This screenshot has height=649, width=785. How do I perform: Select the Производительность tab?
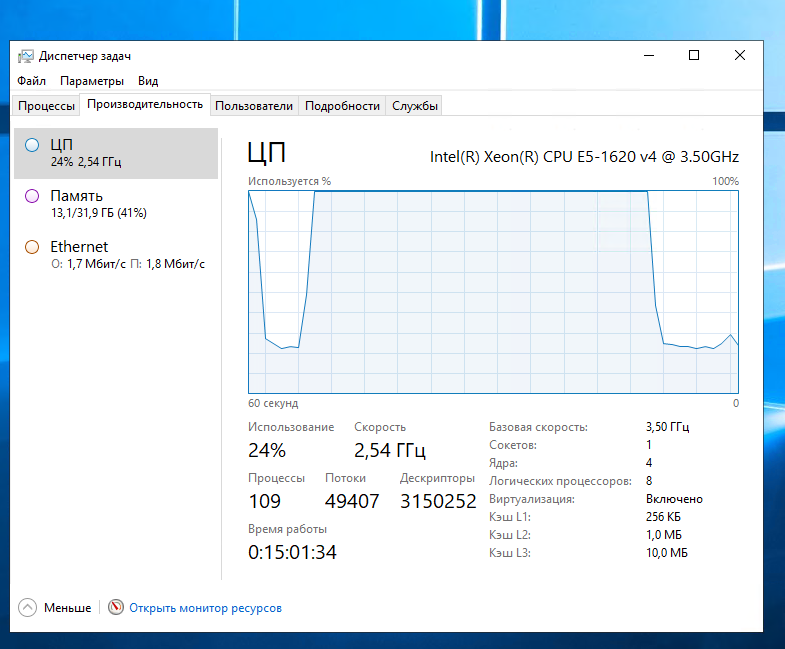tap(145, 105)
